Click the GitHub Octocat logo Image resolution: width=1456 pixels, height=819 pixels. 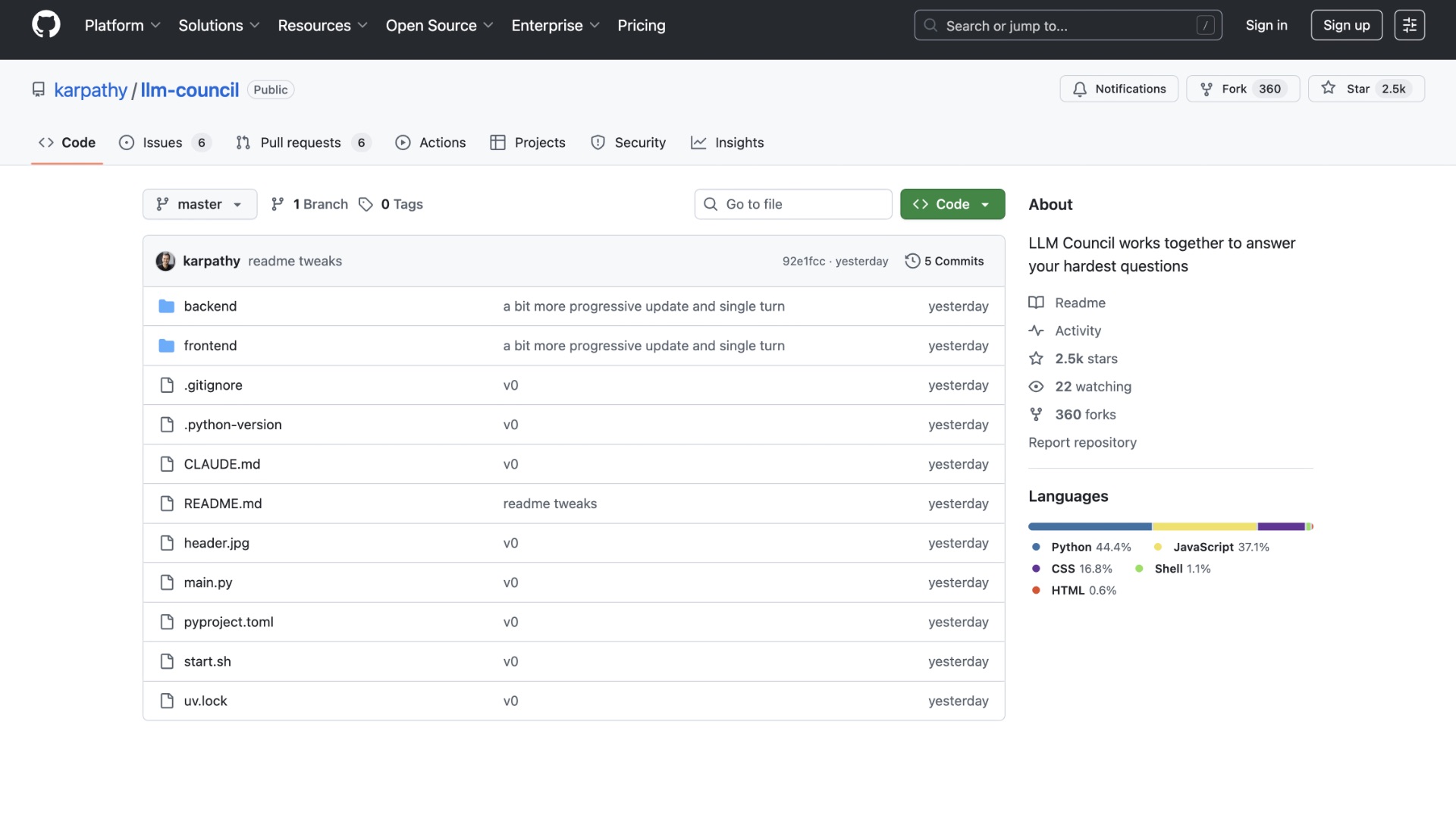[x=46, y=25]
